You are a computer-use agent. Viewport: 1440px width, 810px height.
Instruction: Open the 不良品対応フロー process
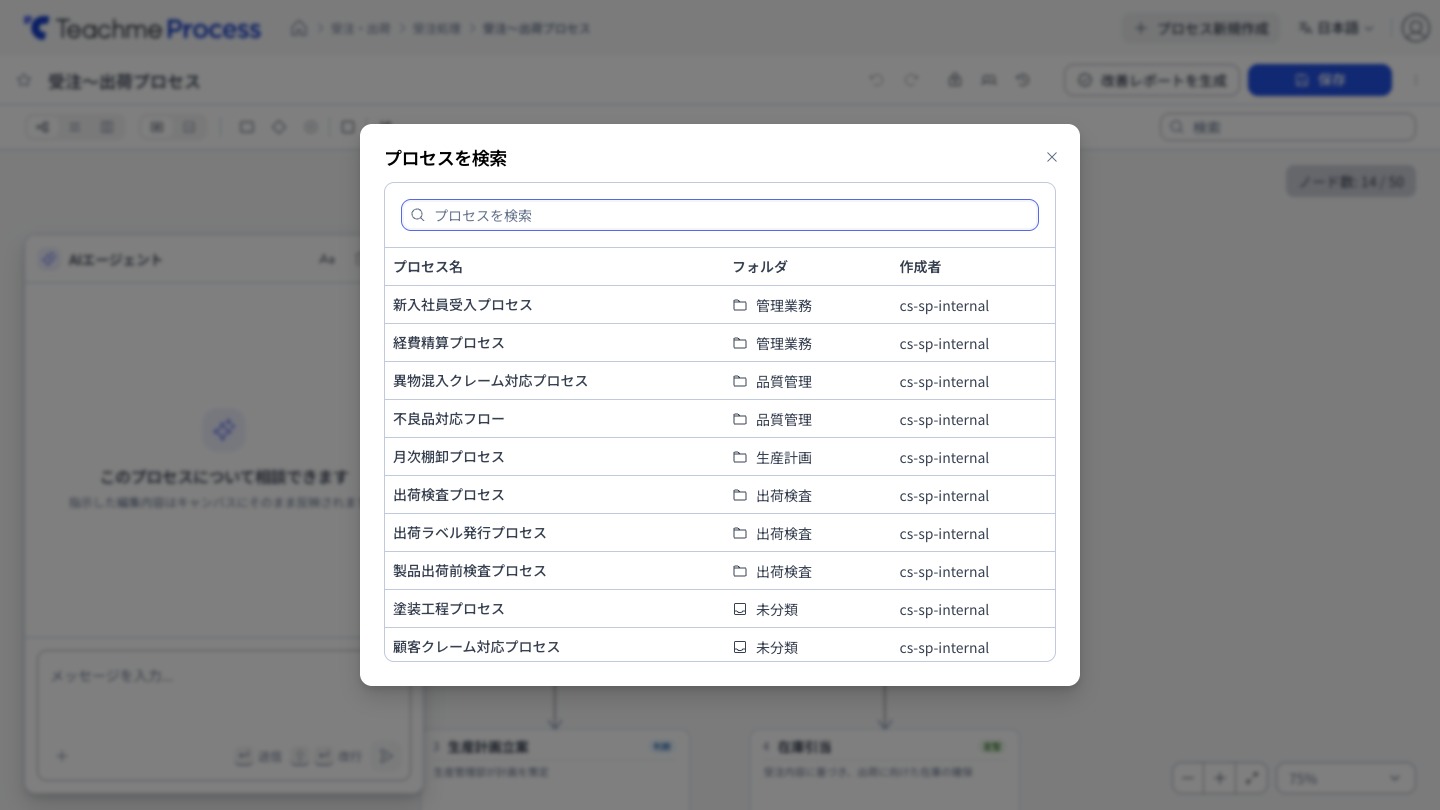click(x=720, y=419)
